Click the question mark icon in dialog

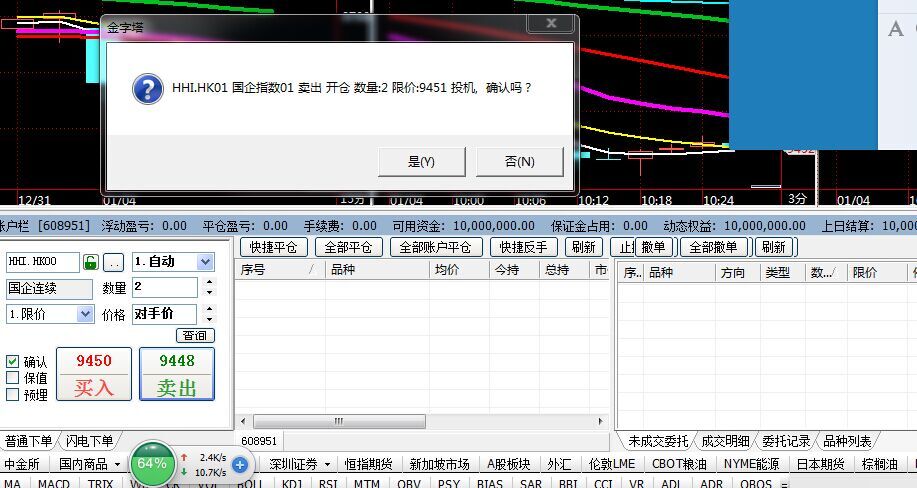tap(147, 89)
